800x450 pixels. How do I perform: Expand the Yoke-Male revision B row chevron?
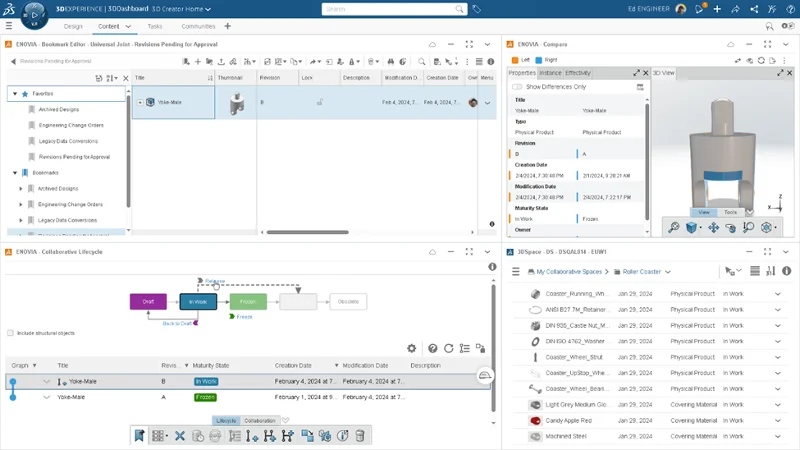[46, 381]
